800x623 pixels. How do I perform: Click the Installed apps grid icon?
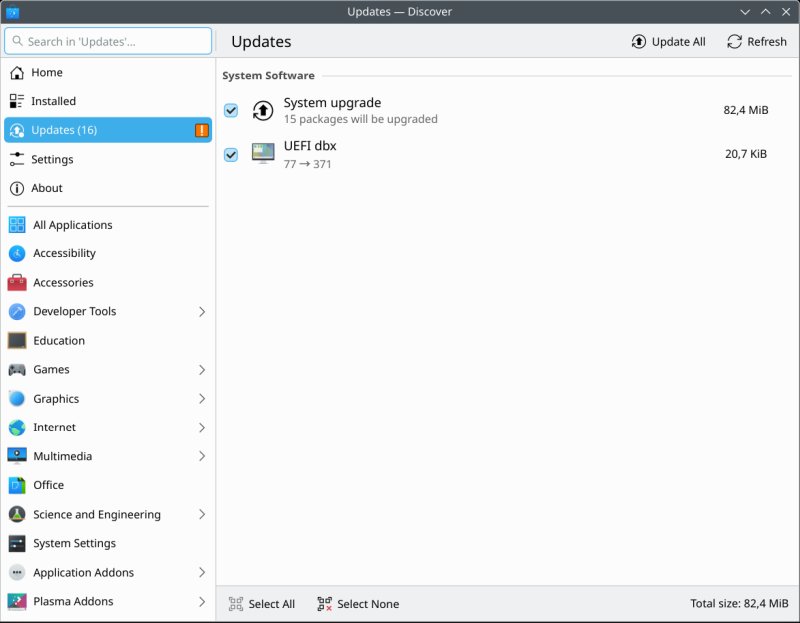tap(17, 101)
